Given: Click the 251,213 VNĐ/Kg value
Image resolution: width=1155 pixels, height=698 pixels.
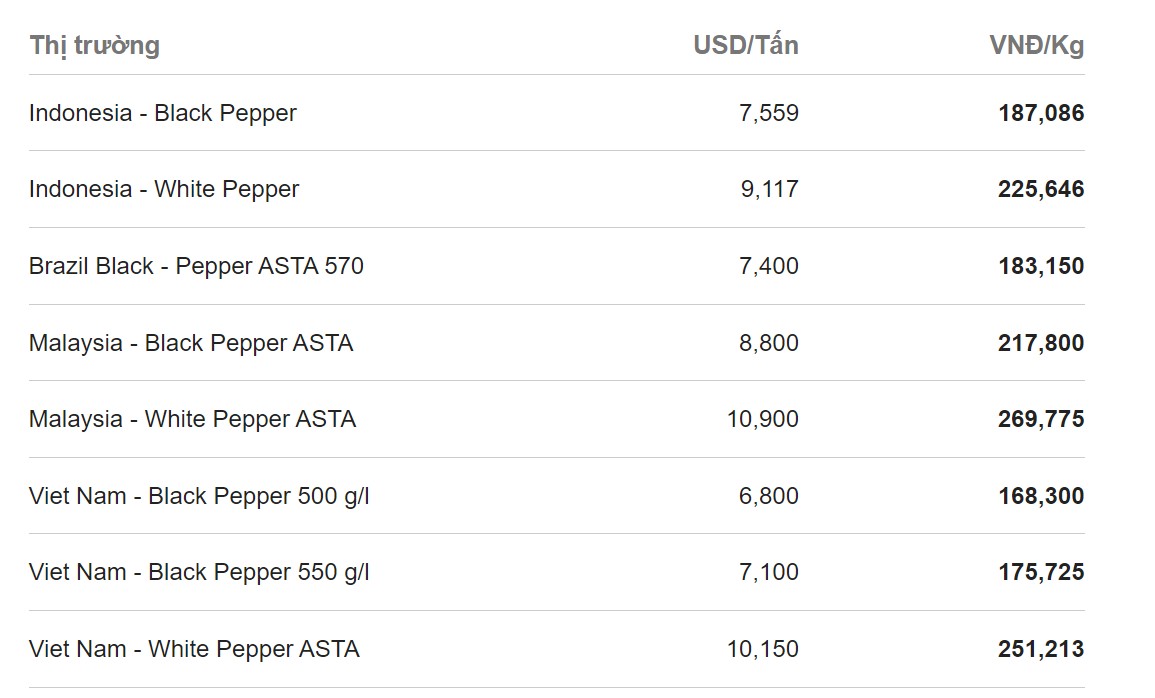Looking at the screenshot, I should pyautogui.click(x=1040, y=649).
